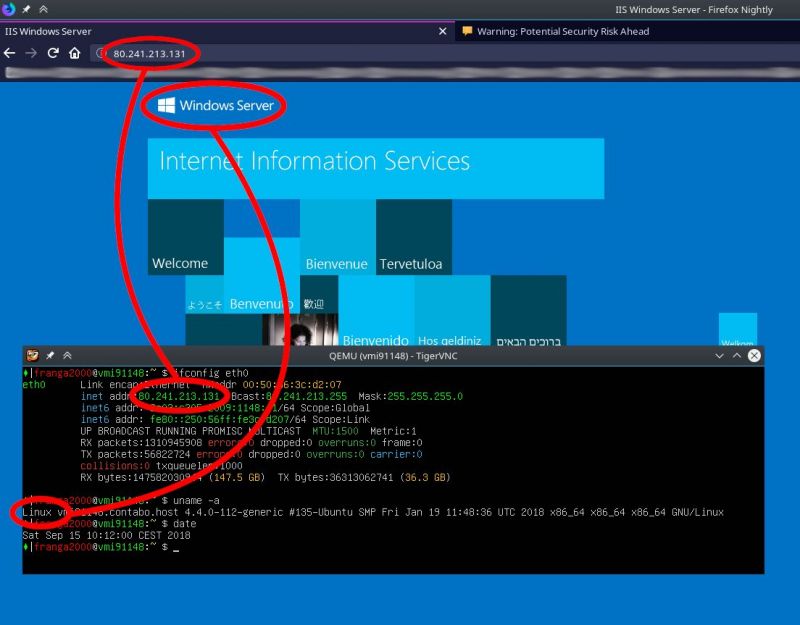
Task: Click the 'MTU:1500' value
Action: click(x=335, y=431)
